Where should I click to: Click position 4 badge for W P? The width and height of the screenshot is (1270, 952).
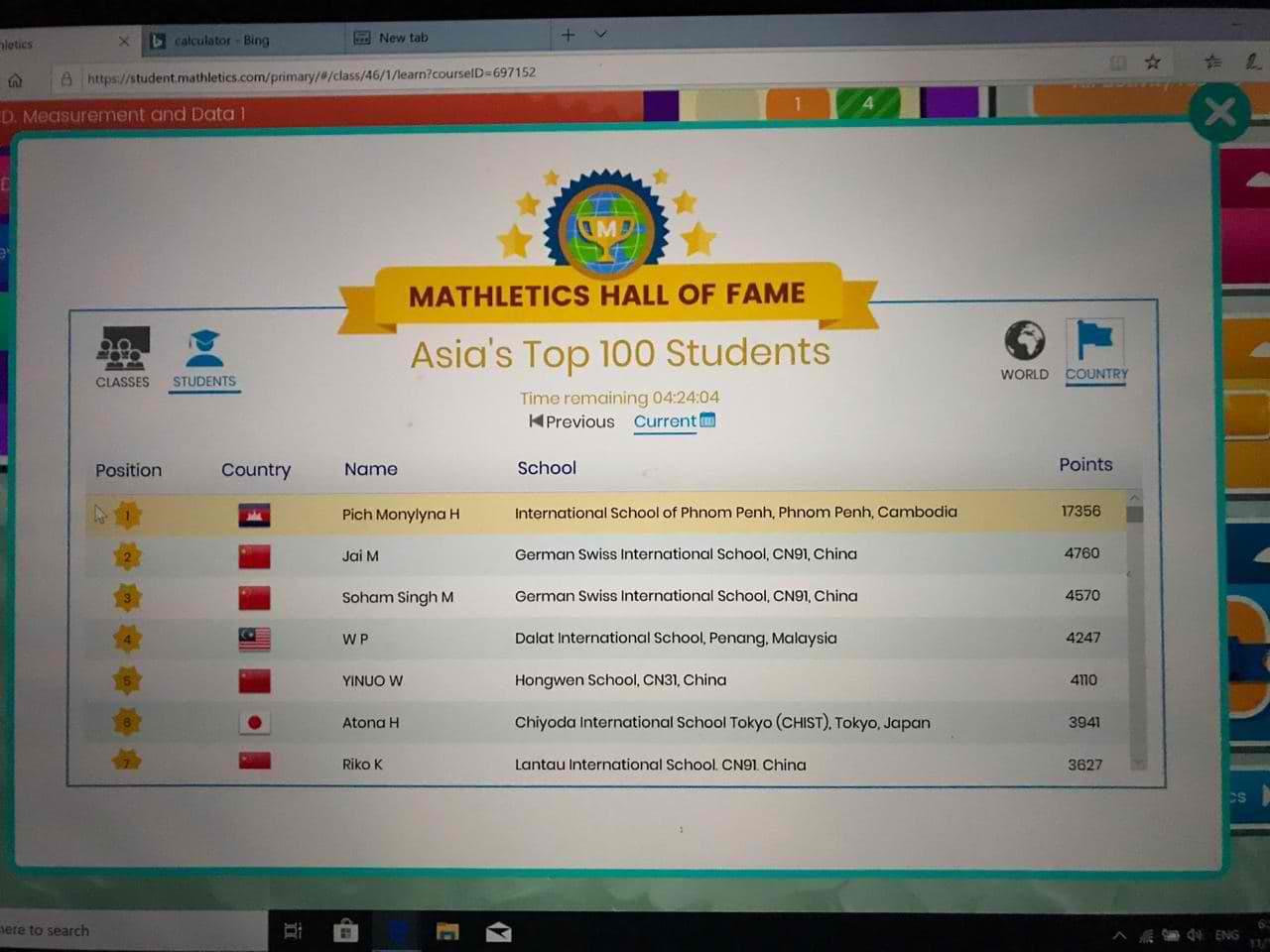click(127, 640)
